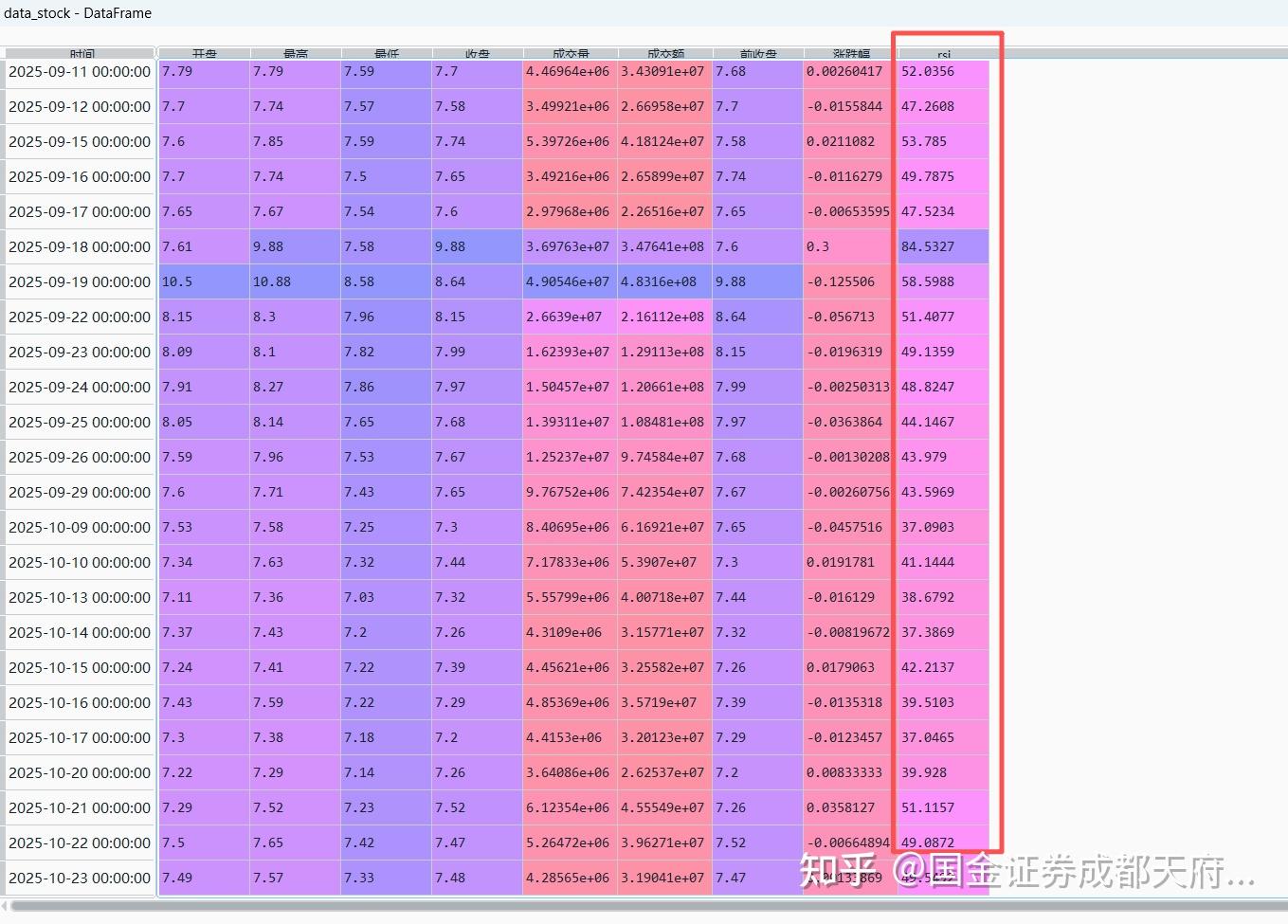Select 前收盘 value 9.88 in 2025-09-19 row

(x=757, y=282)
